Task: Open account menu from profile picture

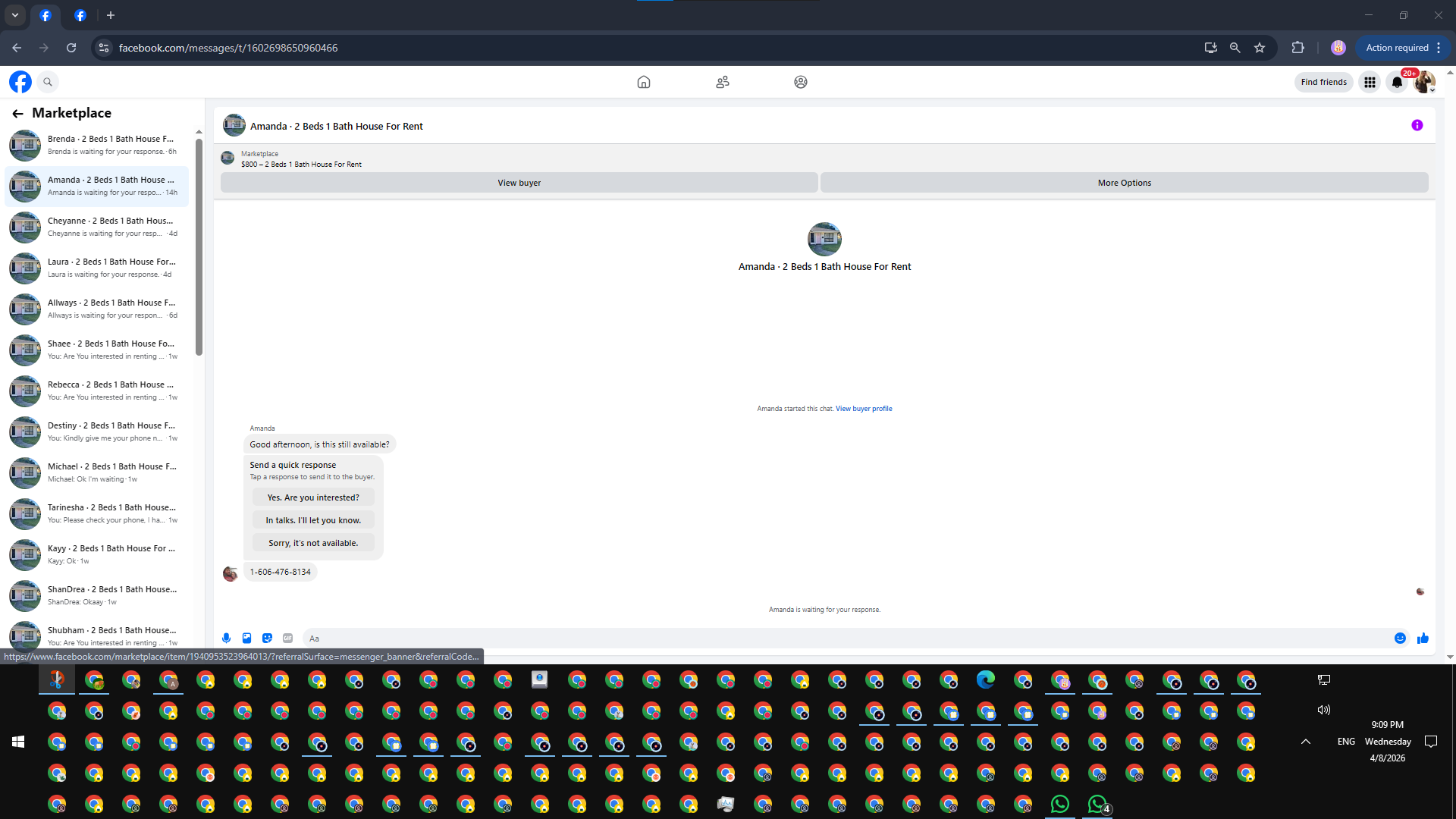Action: [1424, 83]
